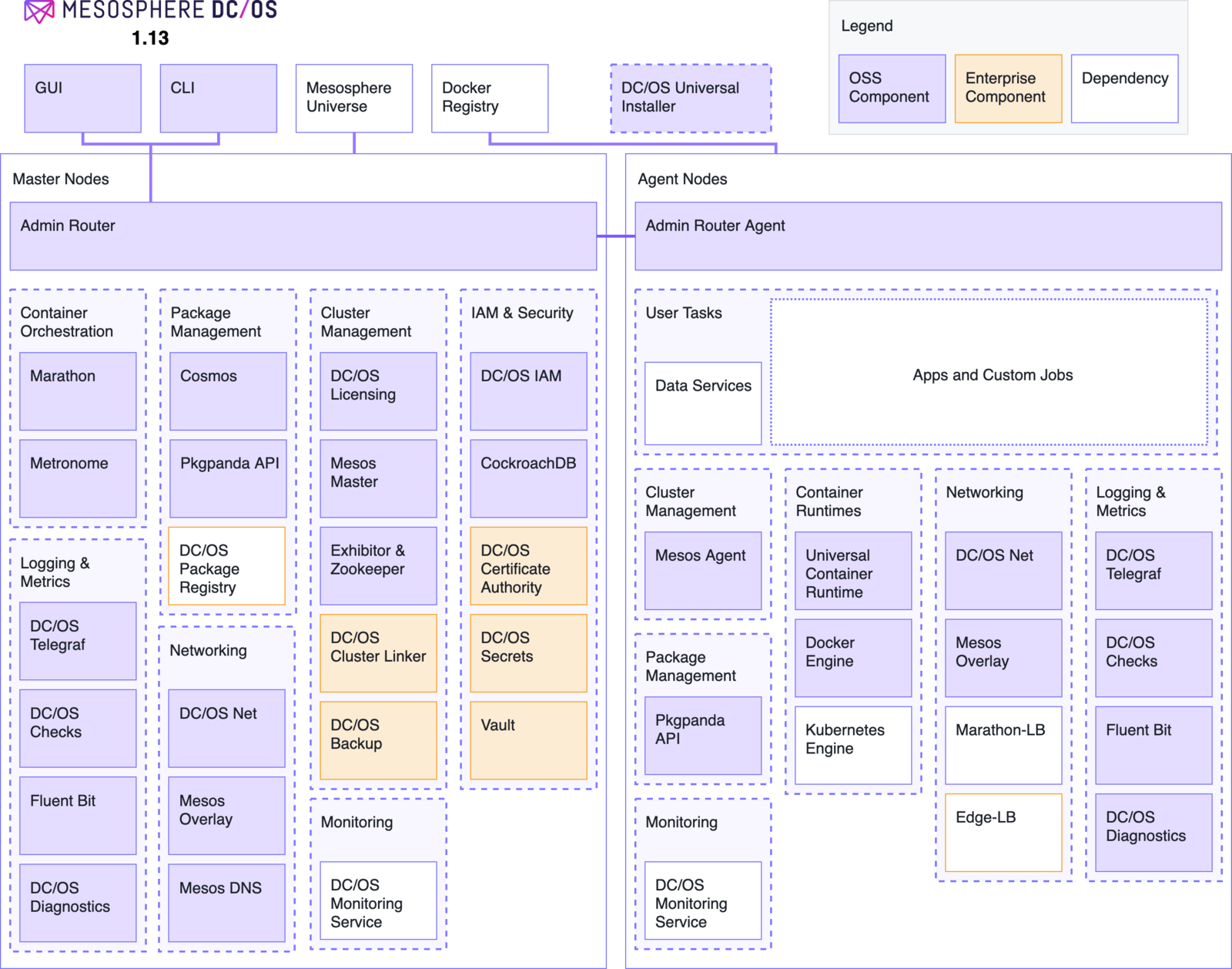Click Pkgpanda API under Agent Nodes
Image resolution: width=1232 pixels, height=969 pixels.
(x=703, y=736)
